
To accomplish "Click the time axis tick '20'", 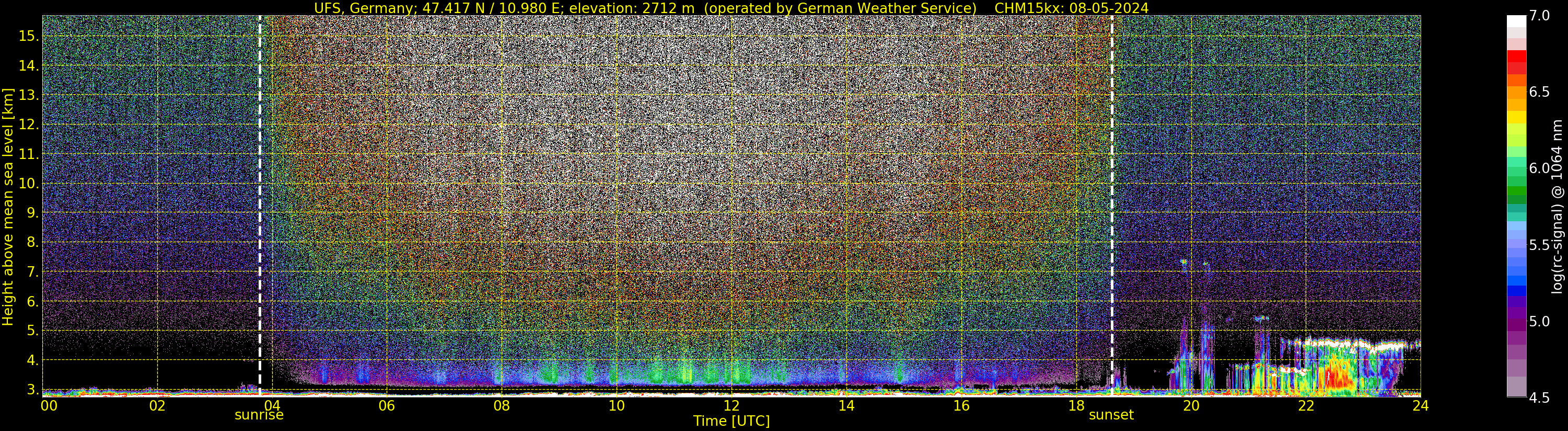I will pyautogui.click(x=1191, y=405).
